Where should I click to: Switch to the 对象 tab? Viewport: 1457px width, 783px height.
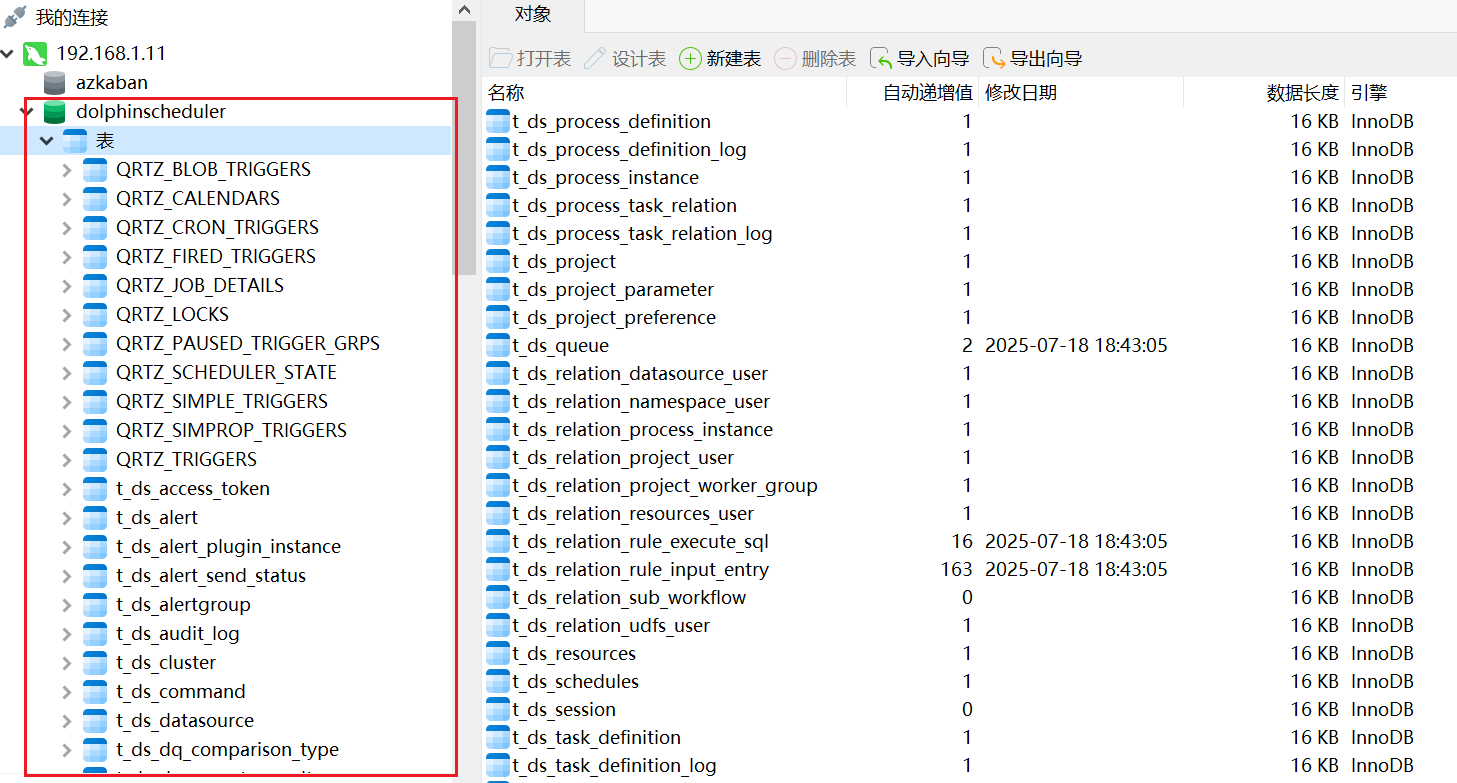[533, 15]
